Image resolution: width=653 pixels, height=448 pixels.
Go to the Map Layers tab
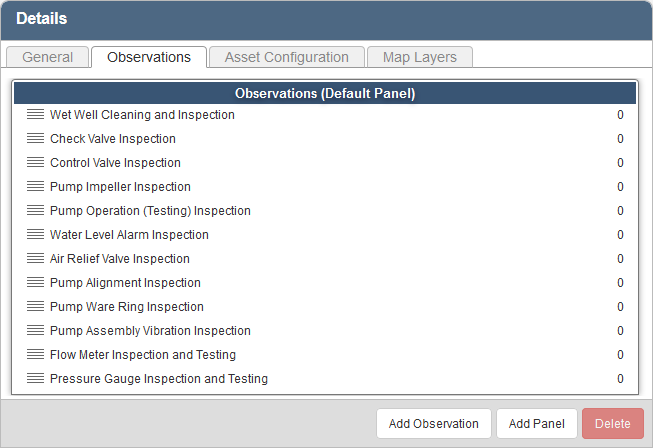[x=419, y=57]
